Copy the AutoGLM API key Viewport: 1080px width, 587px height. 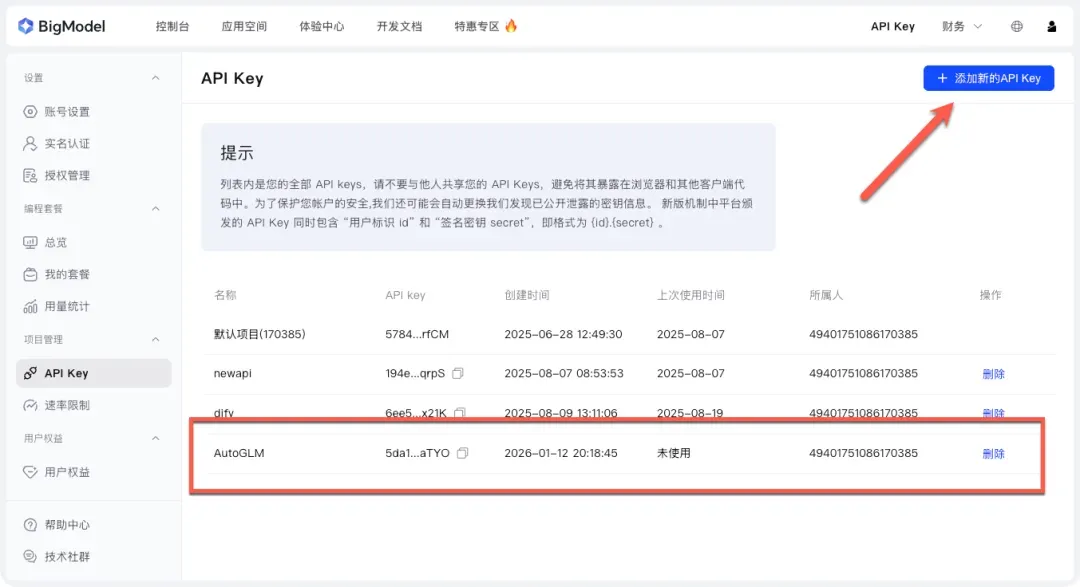point(462,453)
